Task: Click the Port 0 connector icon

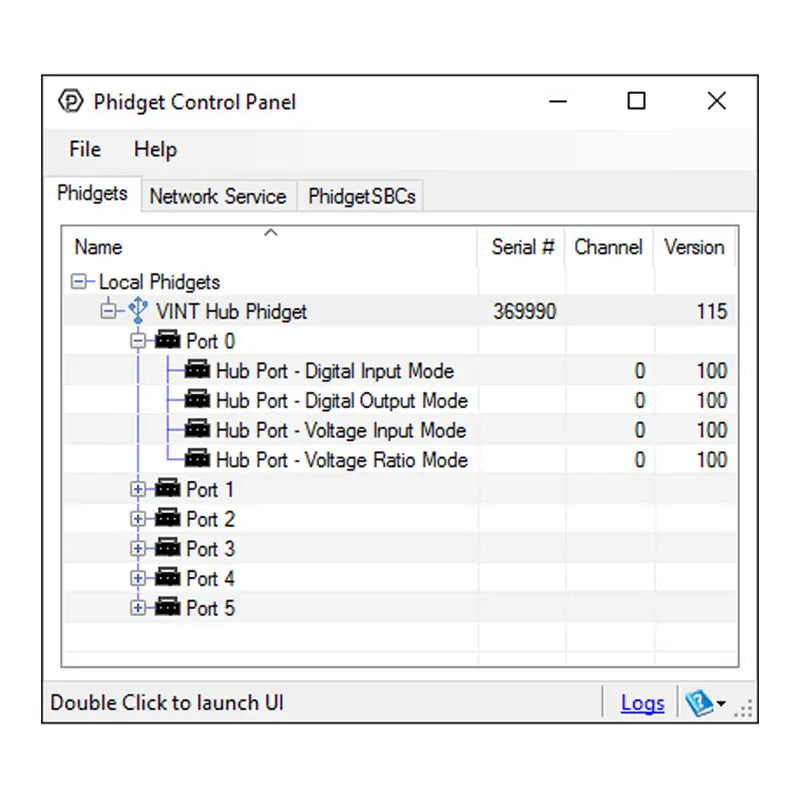Action: (167, 339)
